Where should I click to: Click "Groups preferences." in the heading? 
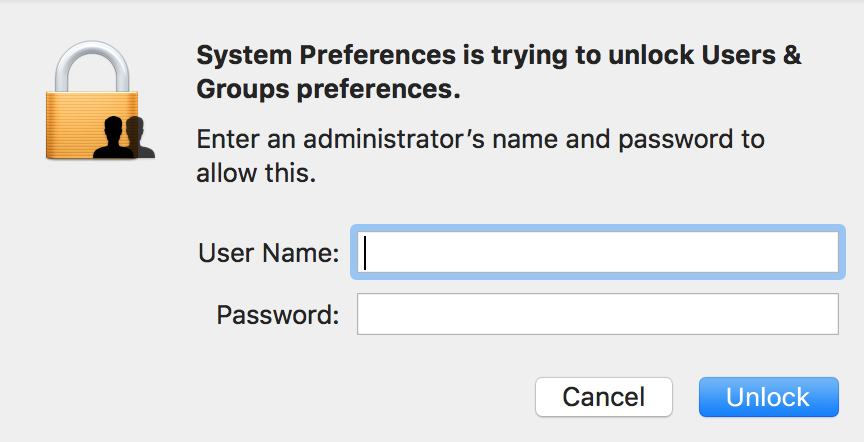pos(328,89)
